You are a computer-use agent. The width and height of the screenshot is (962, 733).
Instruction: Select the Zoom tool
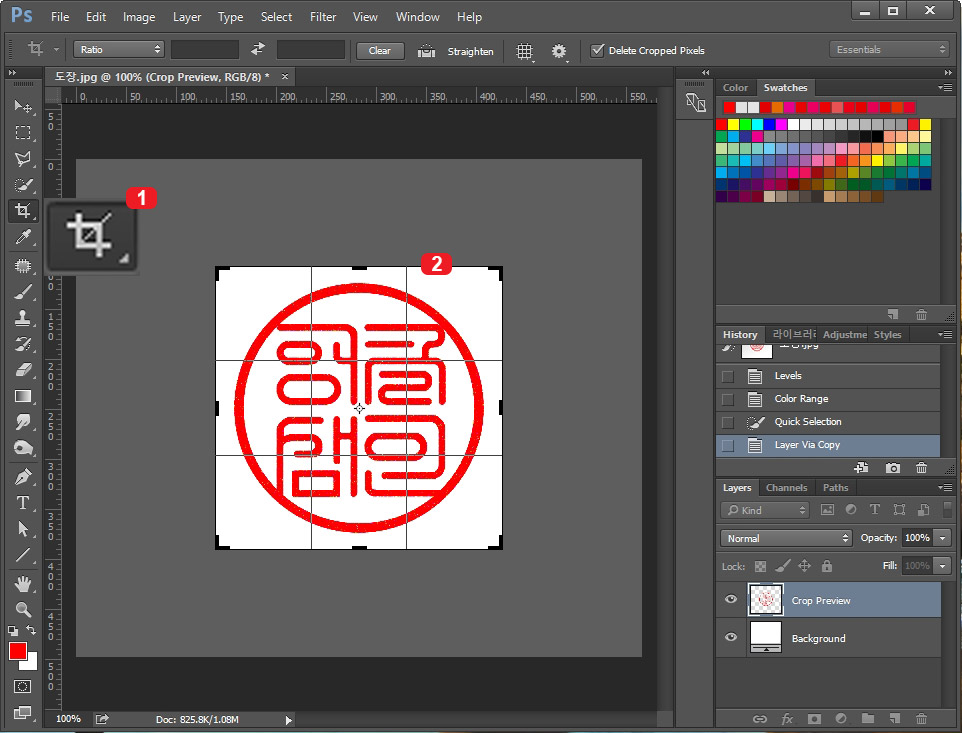[x=23, y=609]
